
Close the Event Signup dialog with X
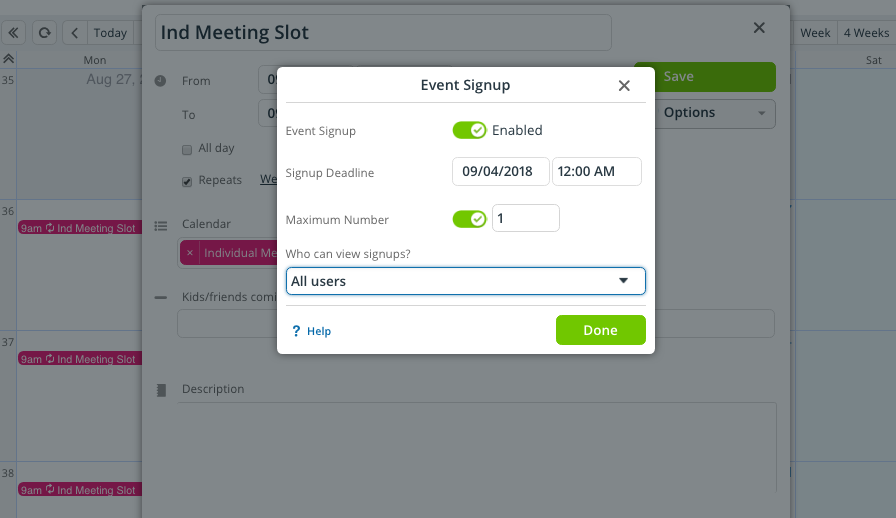(x=624, y=86)
